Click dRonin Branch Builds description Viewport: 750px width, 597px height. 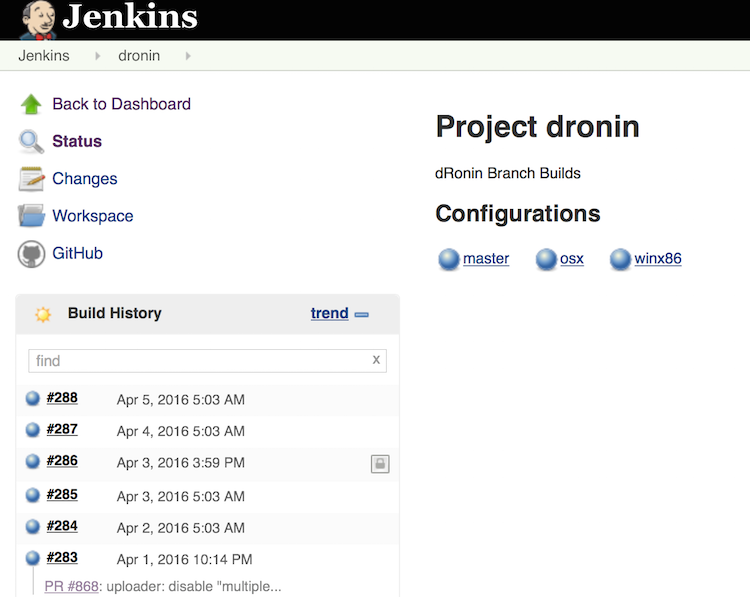(507, 173)
